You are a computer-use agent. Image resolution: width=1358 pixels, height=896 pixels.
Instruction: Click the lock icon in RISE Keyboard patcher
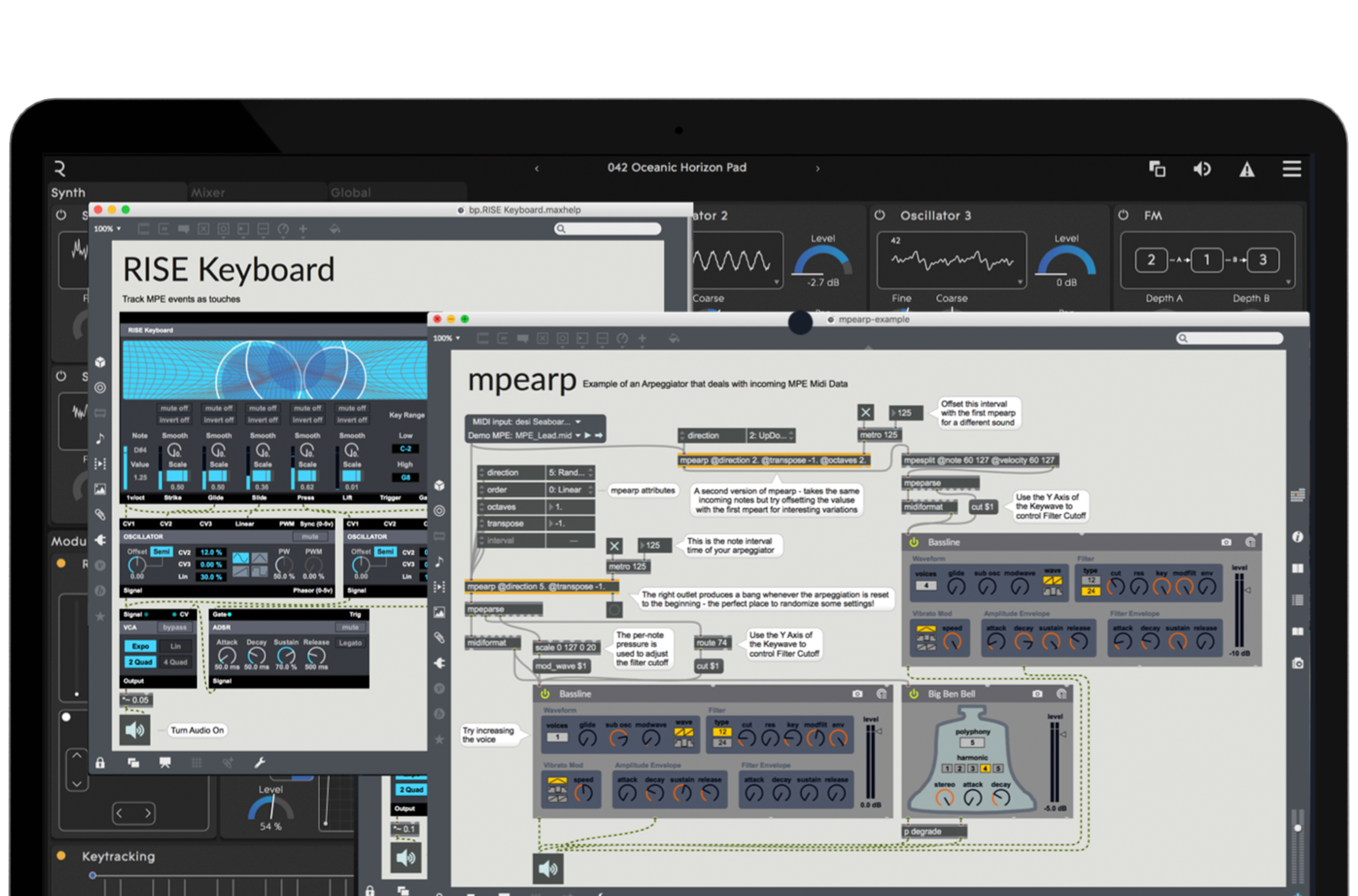(100, 763)
